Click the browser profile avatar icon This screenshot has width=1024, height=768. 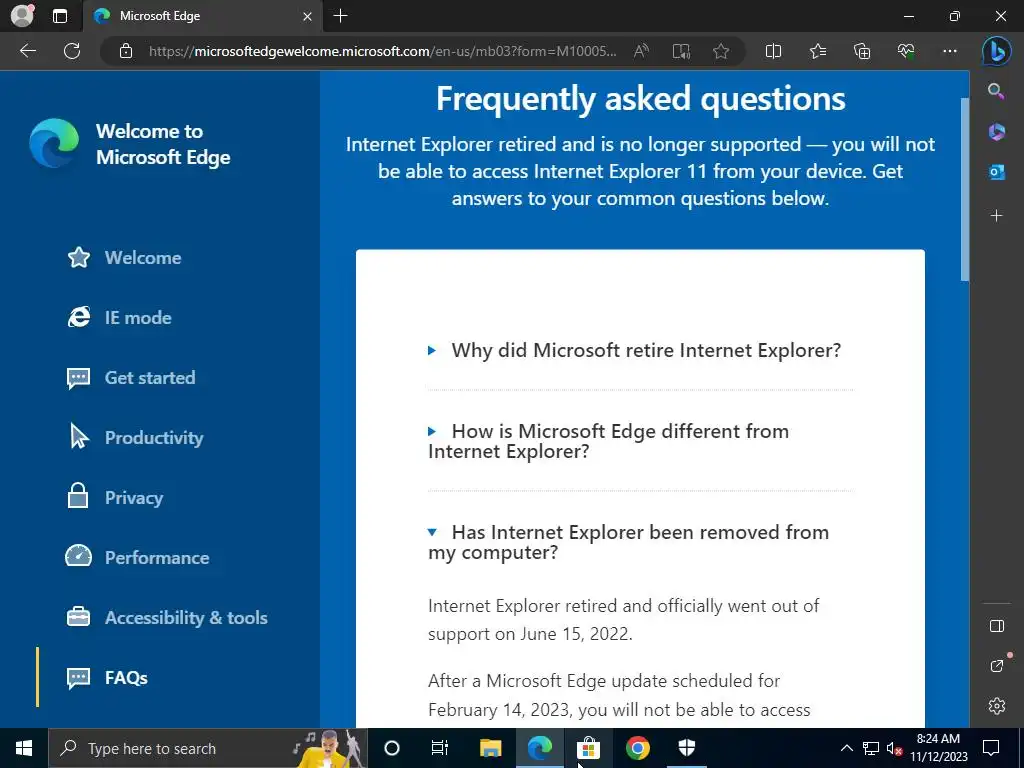[22, 16]
